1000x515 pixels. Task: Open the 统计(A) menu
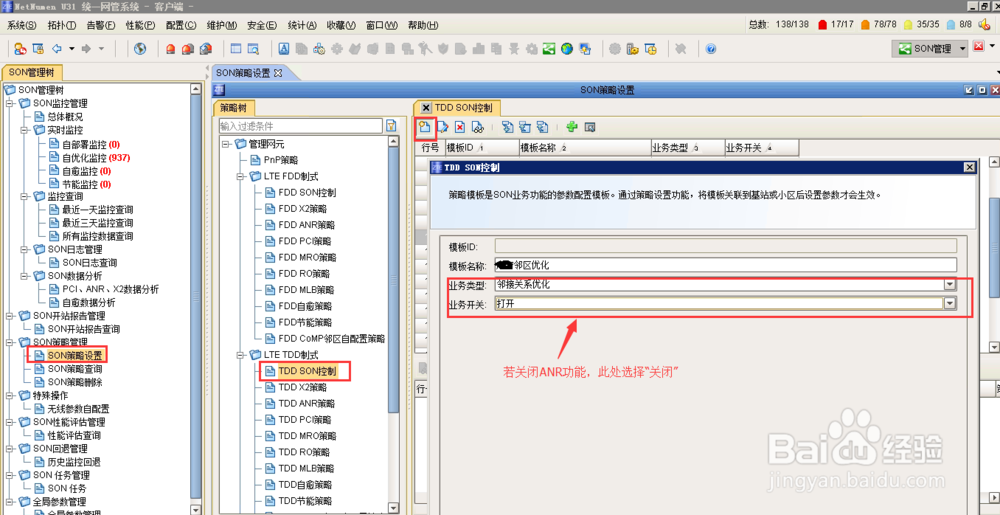[302, 25]
